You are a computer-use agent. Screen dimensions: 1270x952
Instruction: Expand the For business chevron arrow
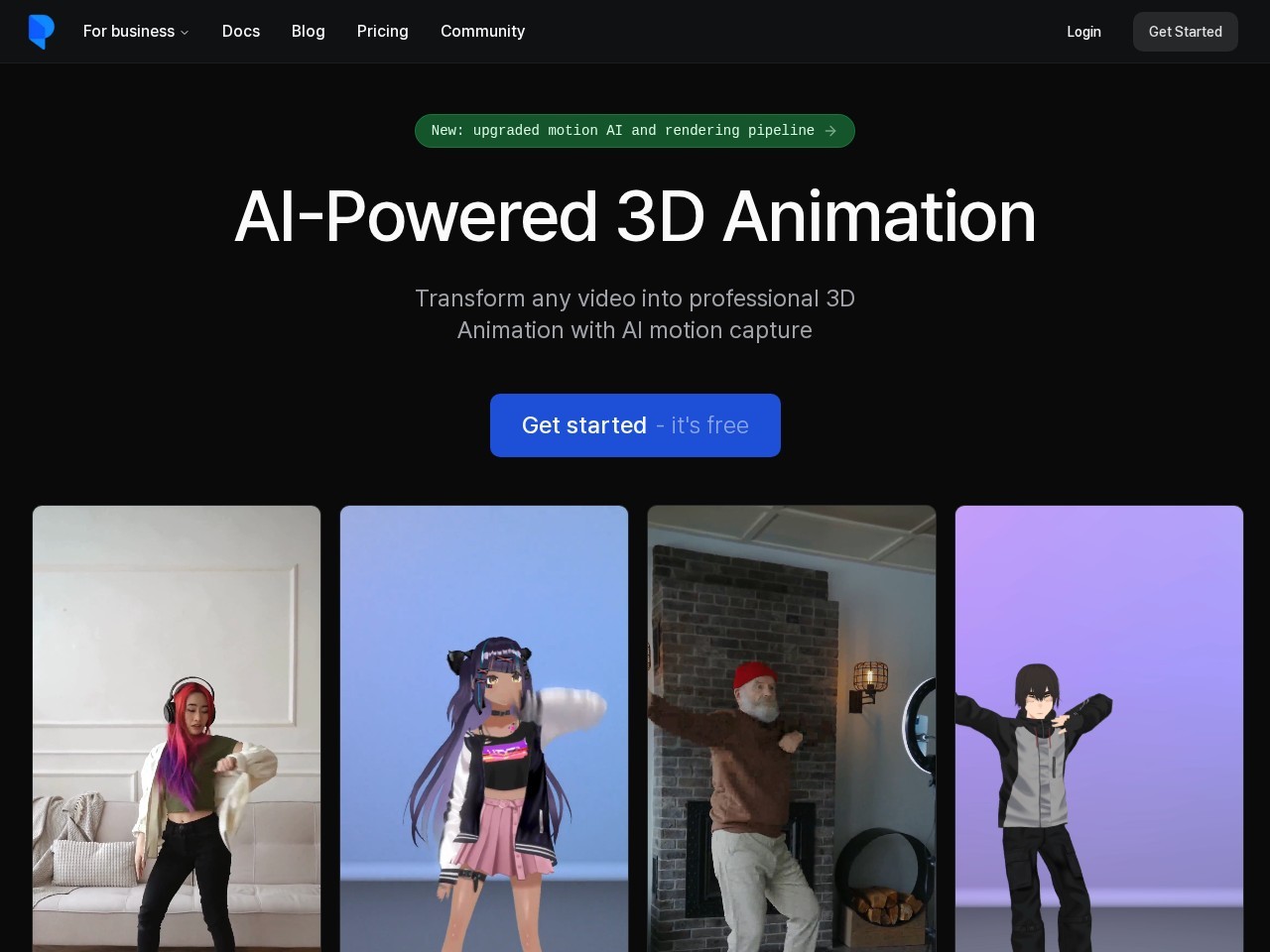coord(185,33)
